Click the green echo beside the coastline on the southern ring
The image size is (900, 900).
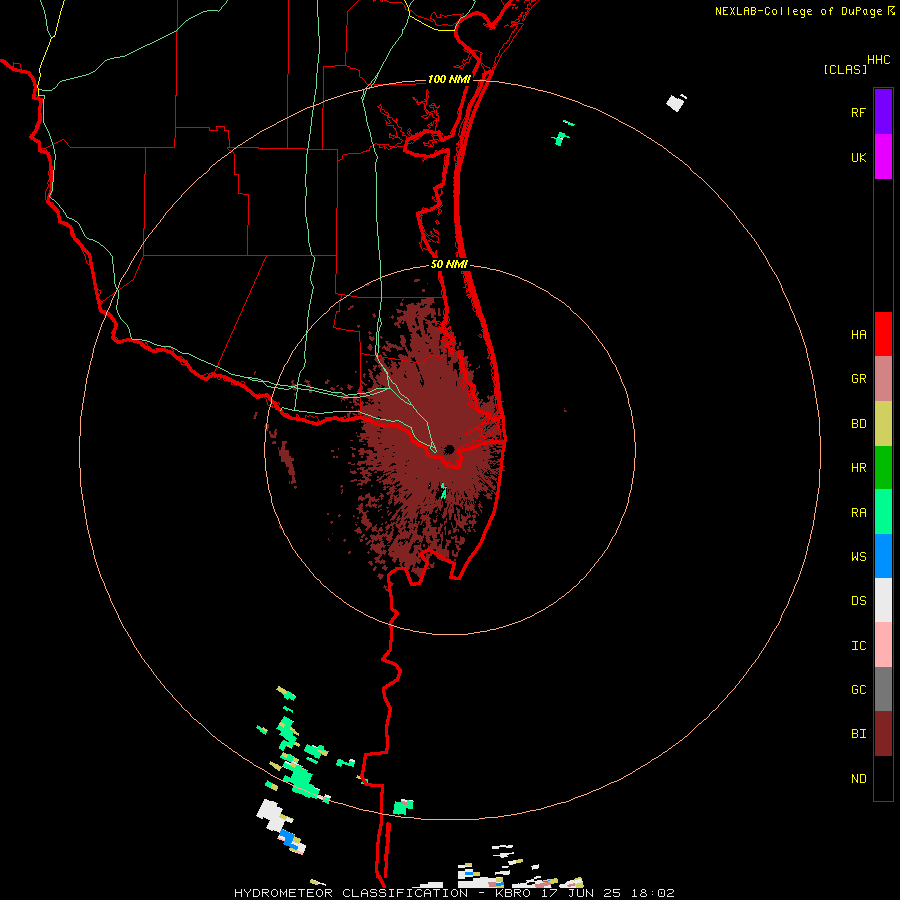(403, 807)
